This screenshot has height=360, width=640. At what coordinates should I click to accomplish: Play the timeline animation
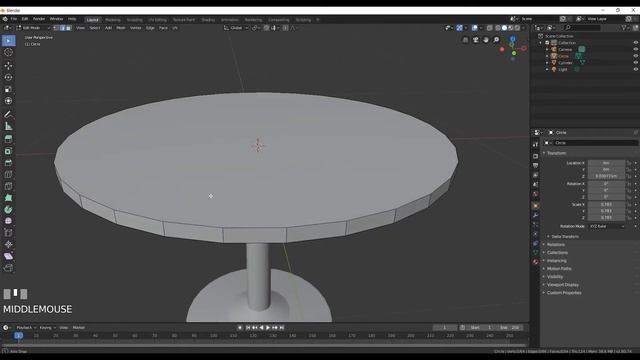[268, 328]
